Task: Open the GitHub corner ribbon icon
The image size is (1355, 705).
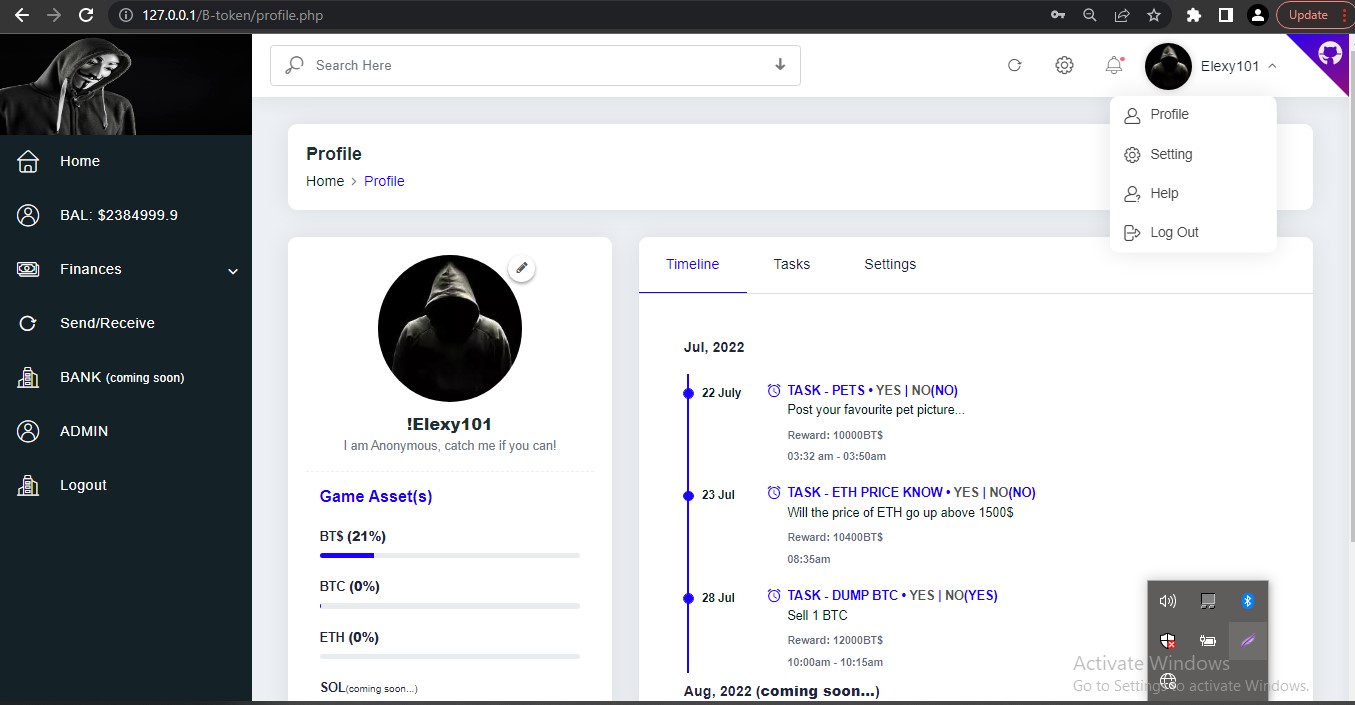Action: click(1329, 52)
